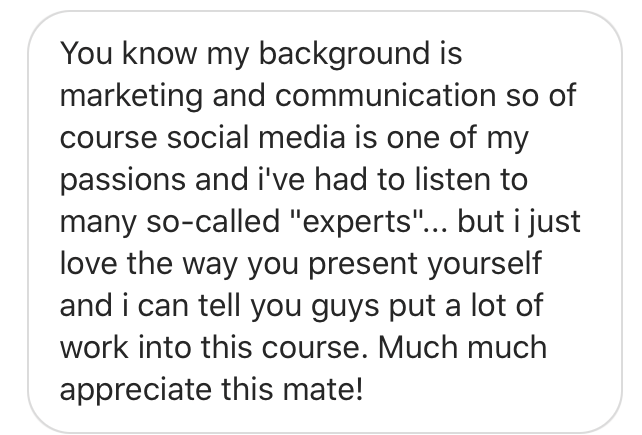Click the opening word "You" of the message
This screenshot has width=642, height=435.
pyautogui.click(x=86, y=54)
